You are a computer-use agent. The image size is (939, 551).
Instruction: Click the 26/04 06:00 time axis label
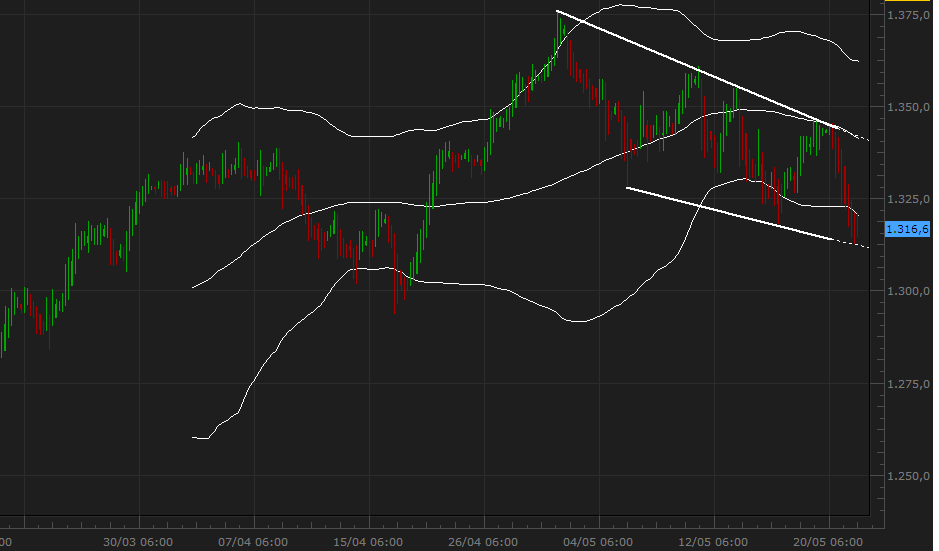click(483, 542)
